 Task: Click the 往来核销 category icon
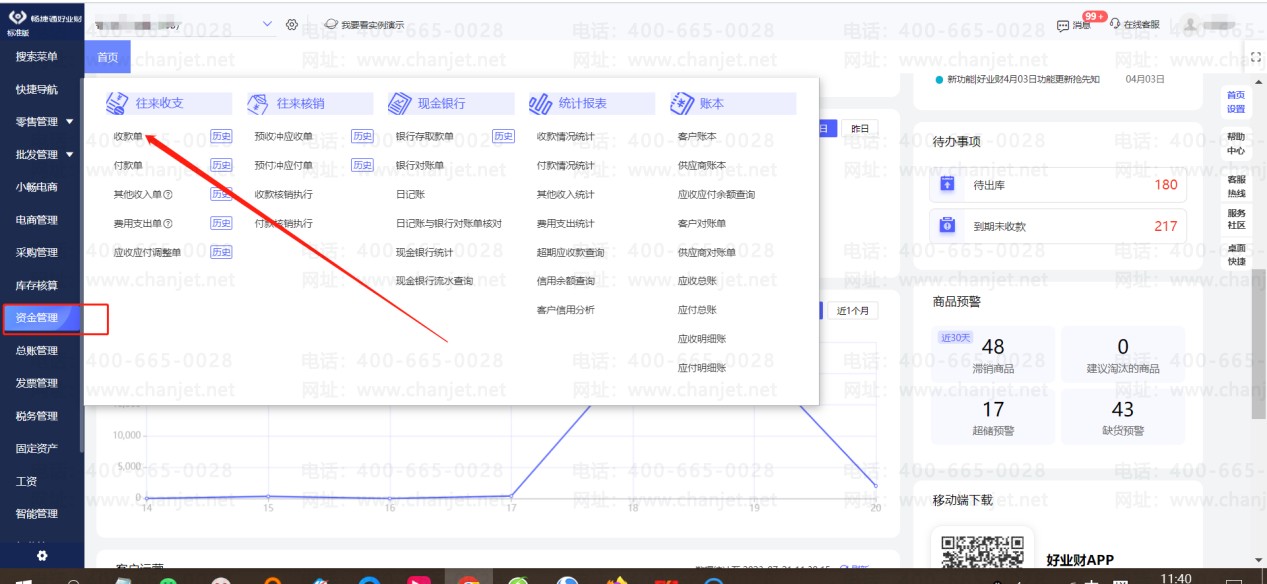[259, 103]
